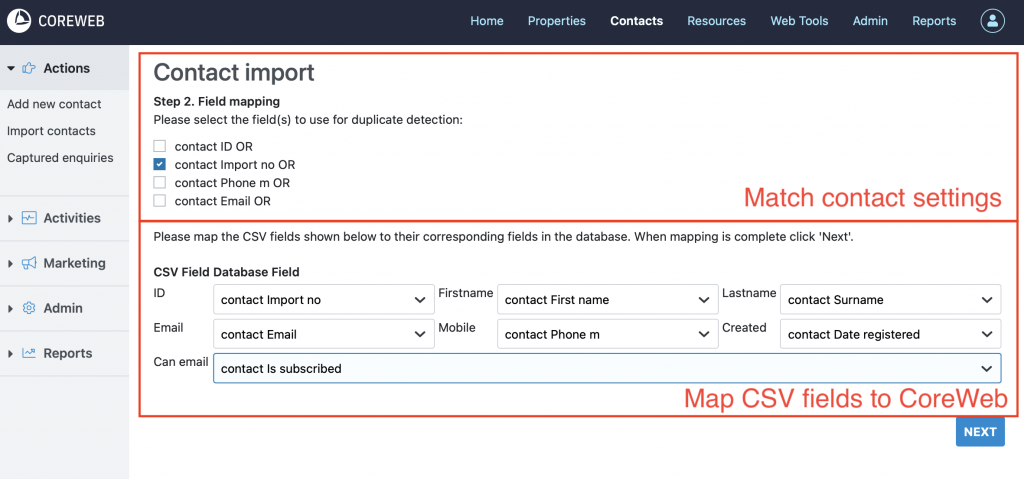Open the Firstname mapping dropdown
The height and width of the screenshot is (479, 1024).
tap(605, 299)
